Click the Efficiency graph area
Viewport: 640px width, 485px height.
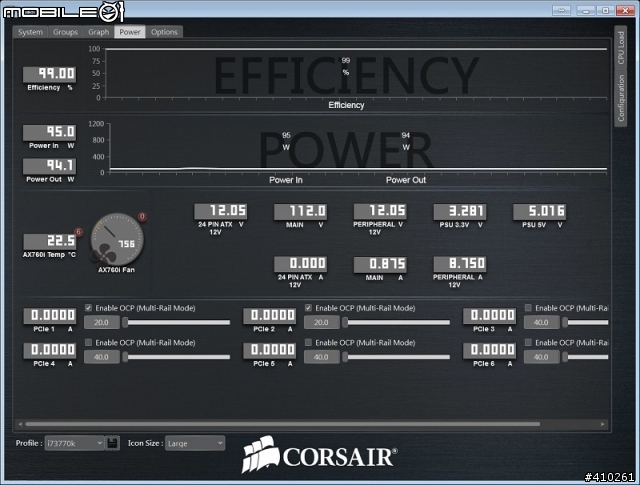tap(356, 73)
